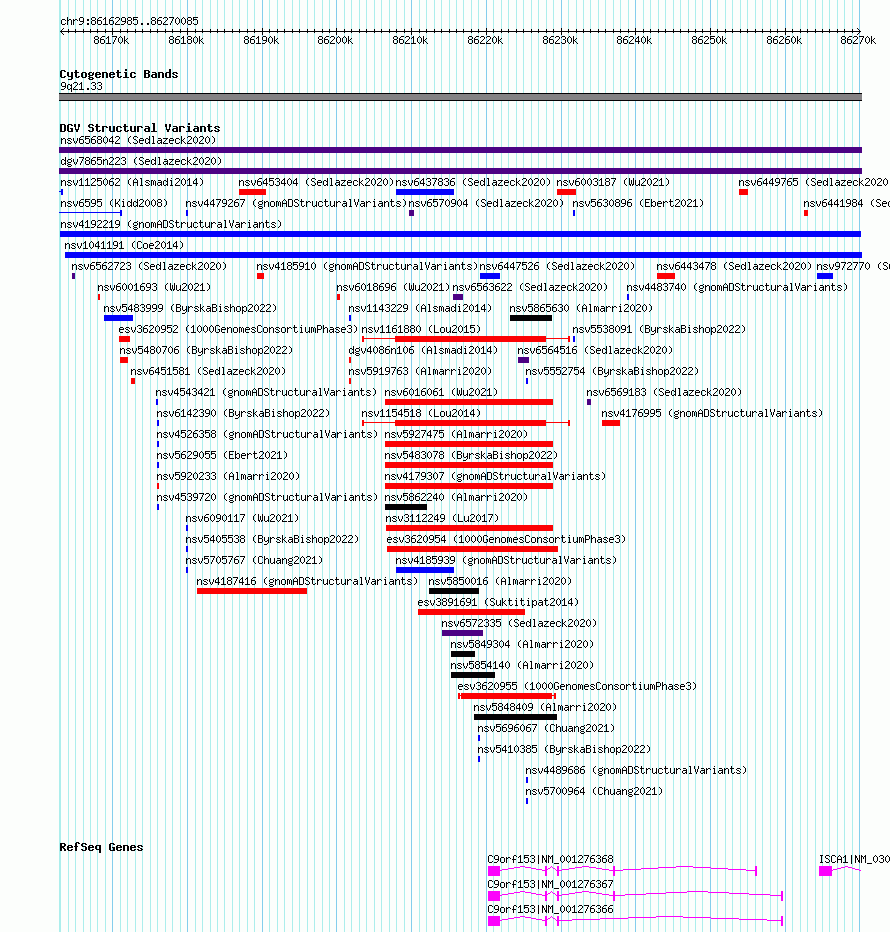This screenshot has width=890, height=932.
Task: Click the red bar under nsv6443478
Action: coord(665,276)
